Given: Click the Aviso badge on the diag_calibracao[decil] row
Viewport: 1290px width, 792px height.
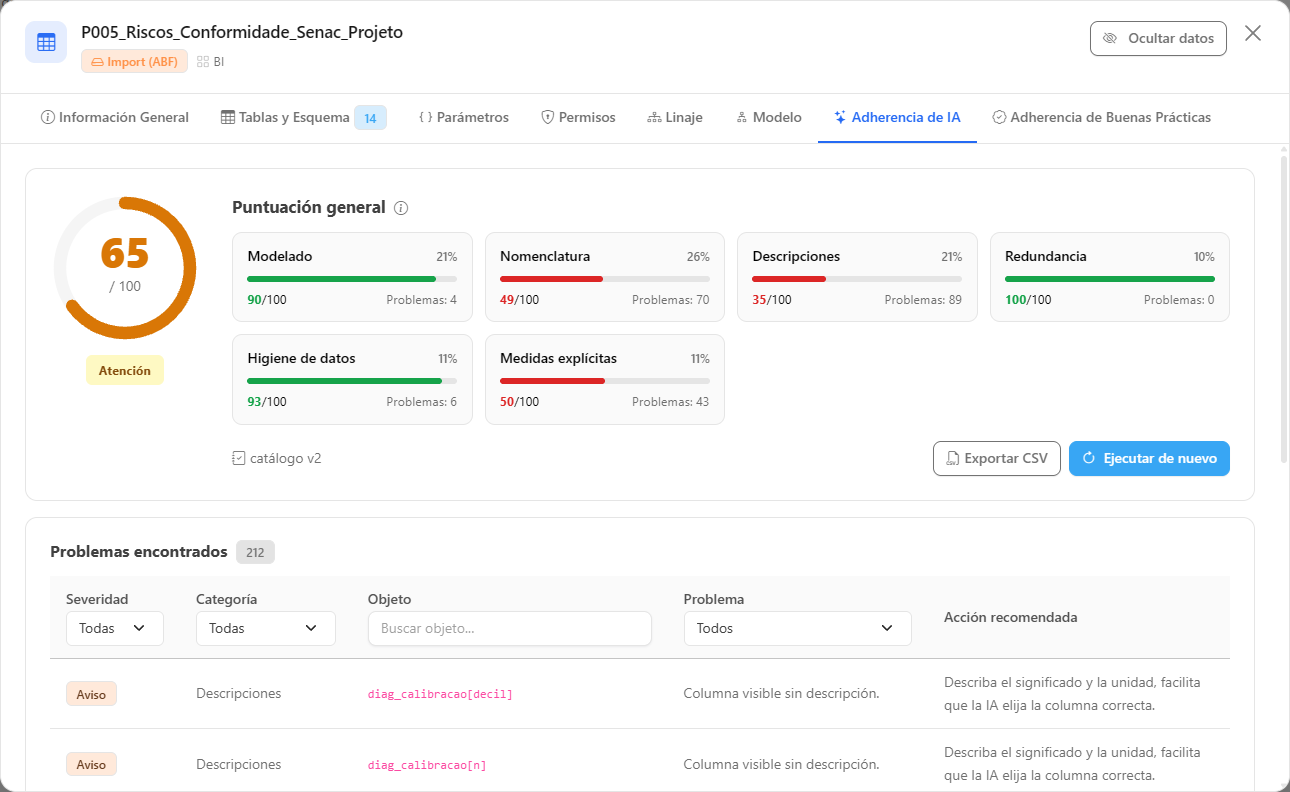Looking at the screenshot, I should tap(91, 694).
